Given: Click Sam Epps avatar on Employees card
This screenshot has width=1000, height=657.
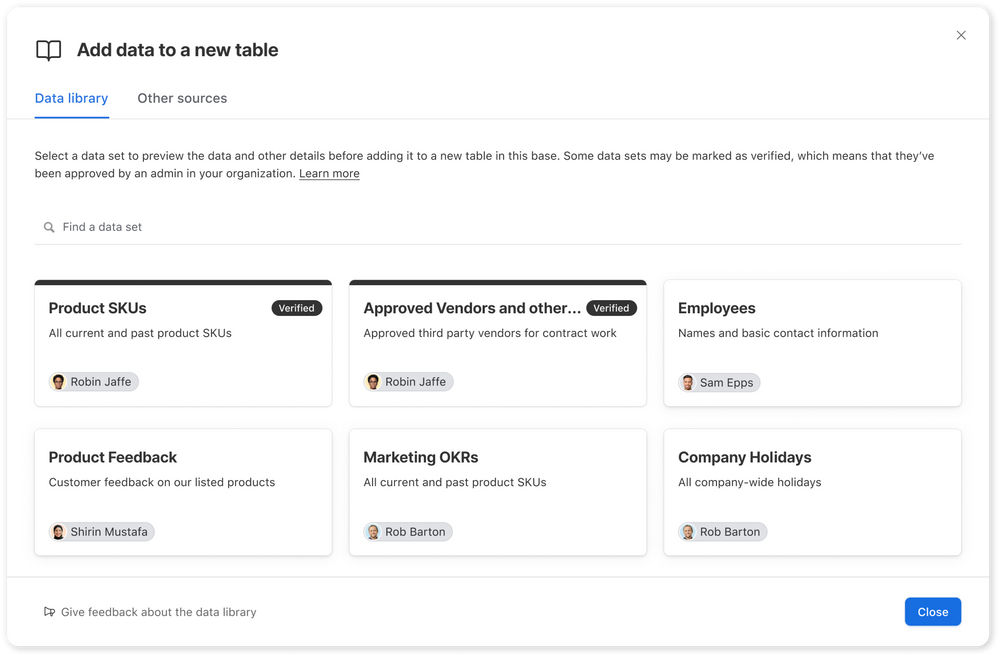Looking at the screenshot, I should 688,382.
